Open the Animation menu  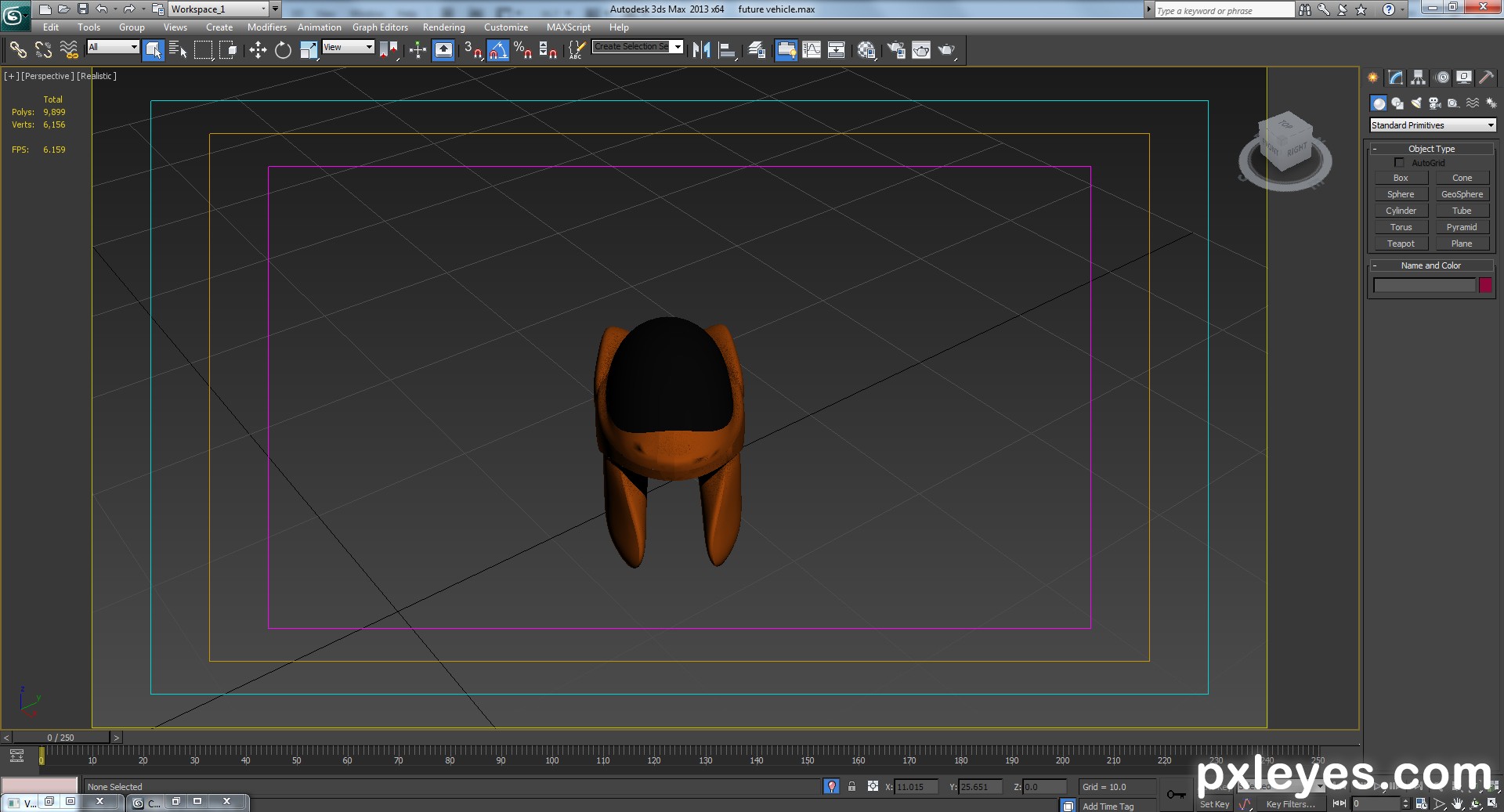point(319,27)
